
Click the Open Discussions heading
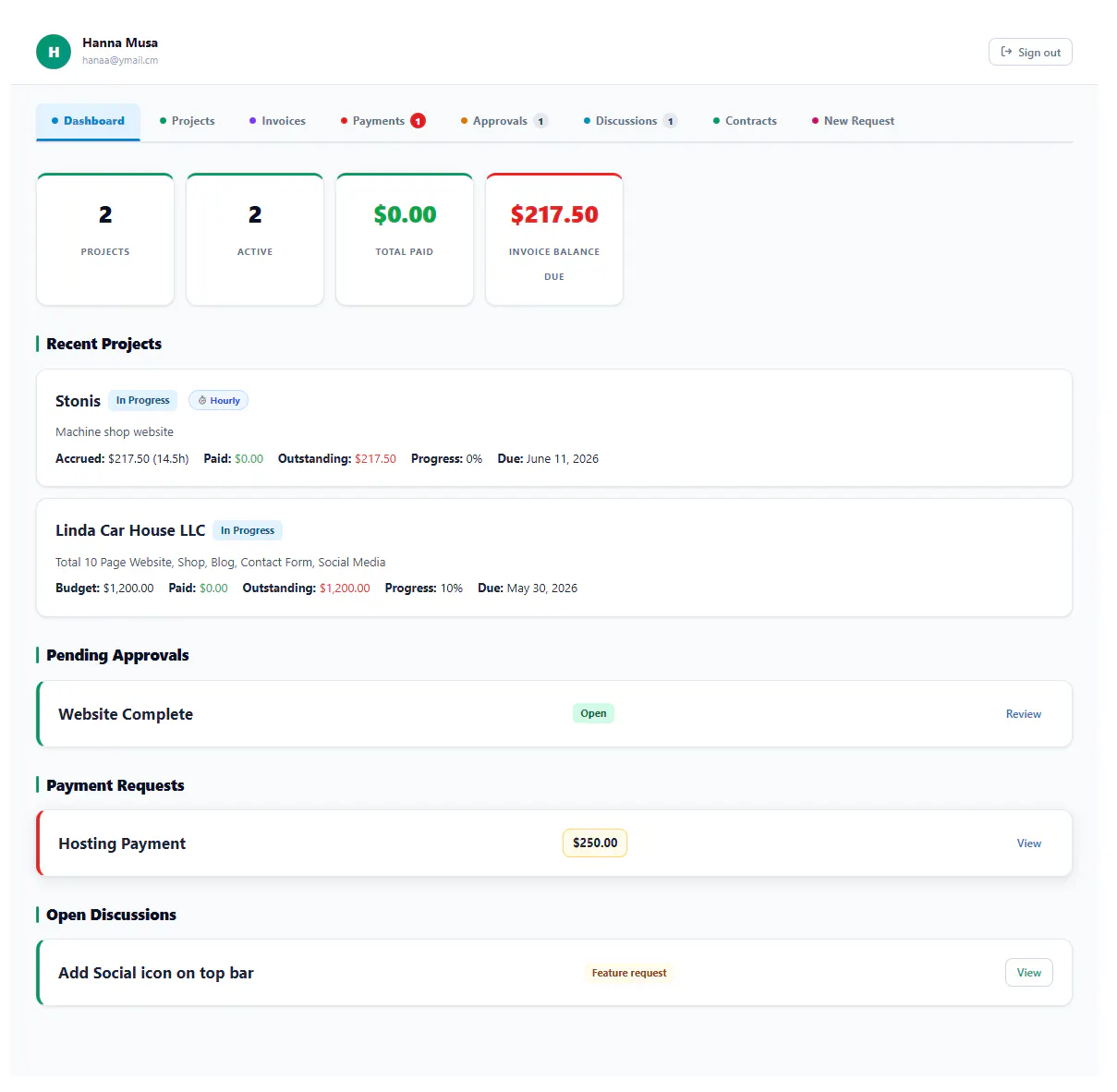tap(111, 915)
